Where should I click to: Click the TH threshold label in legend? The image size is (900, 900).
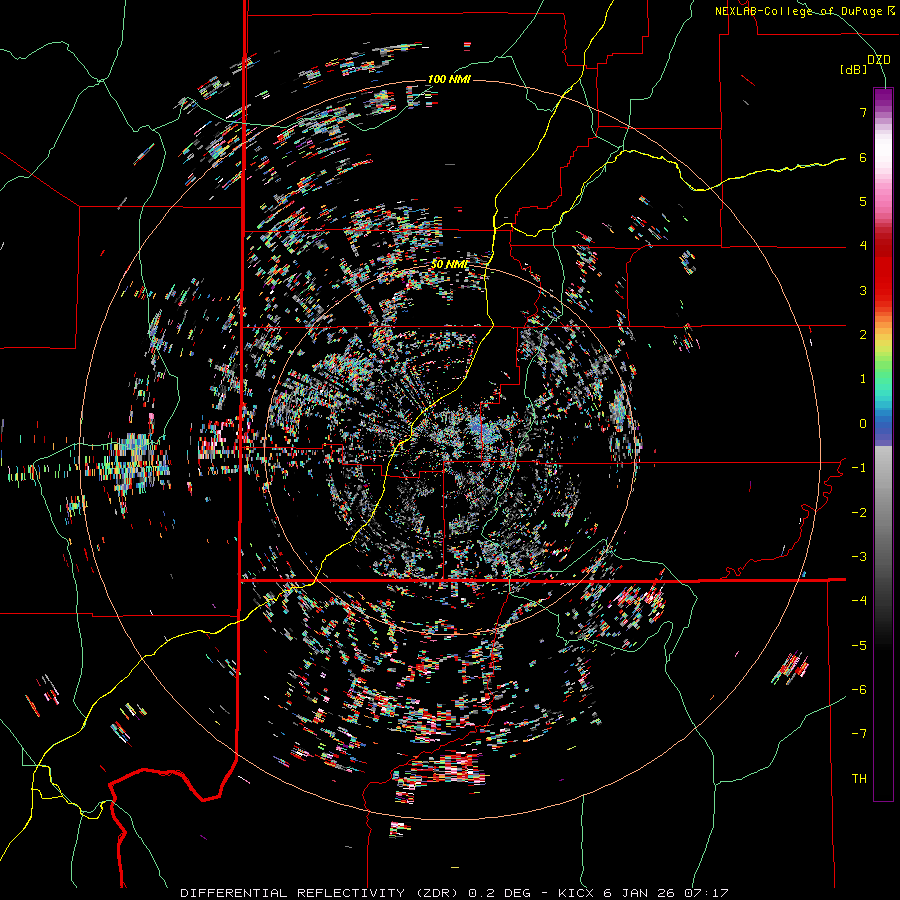pyautogui.click(x=859, y=779)
